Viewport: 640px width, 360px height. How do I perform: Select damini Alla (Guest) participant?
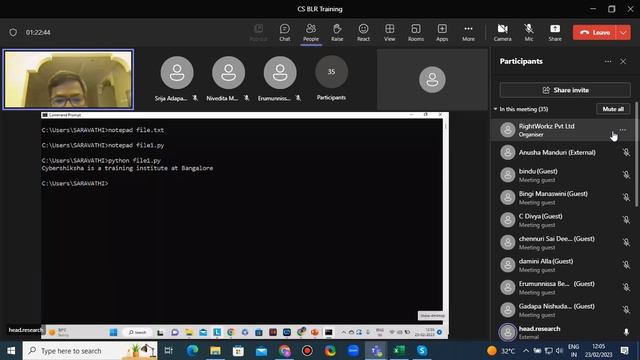pos(563,264)
